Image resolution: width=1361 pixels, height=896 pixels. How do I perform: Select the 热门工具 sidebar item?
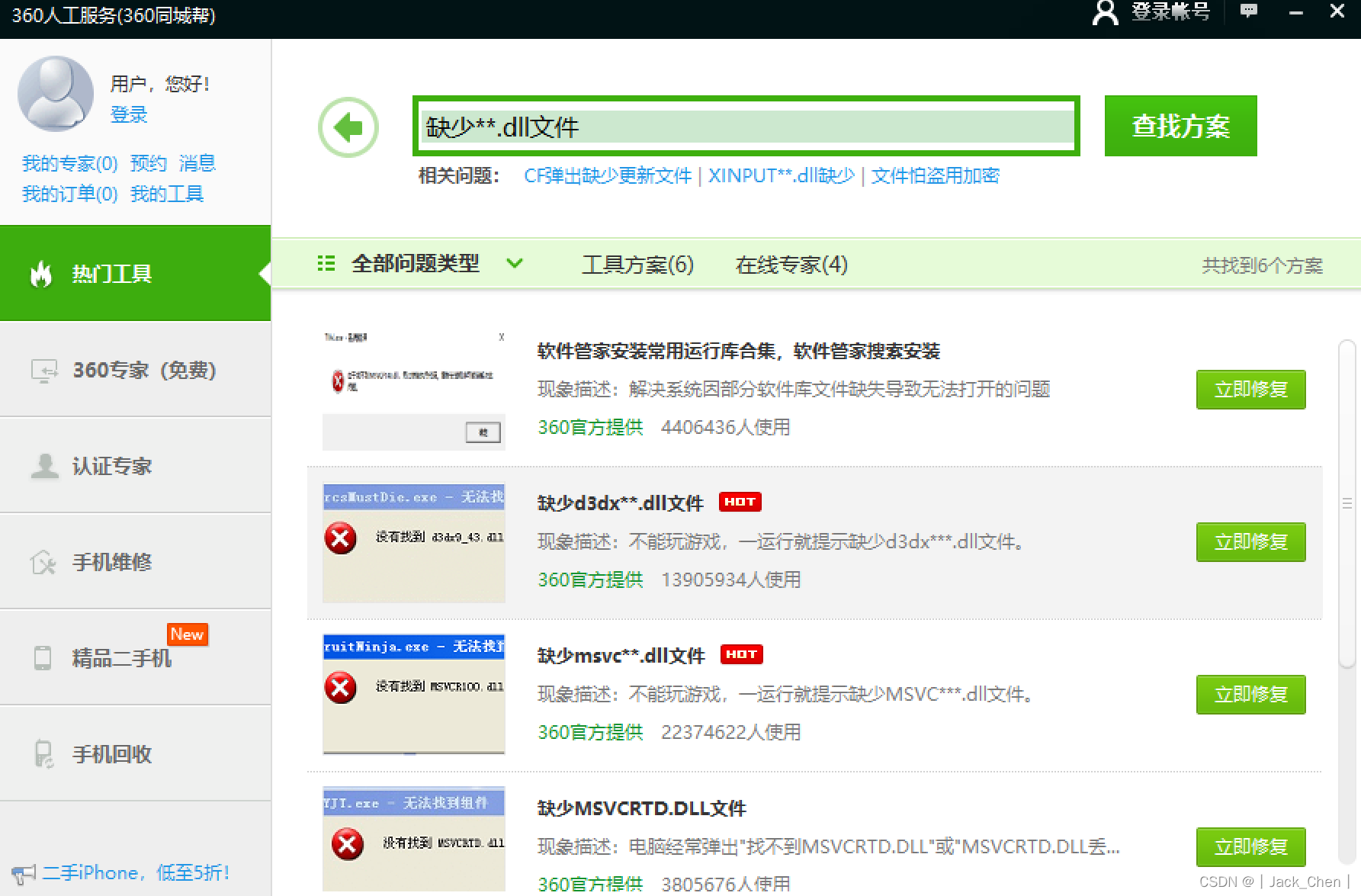pyautogui.click(x=136, y=273)
